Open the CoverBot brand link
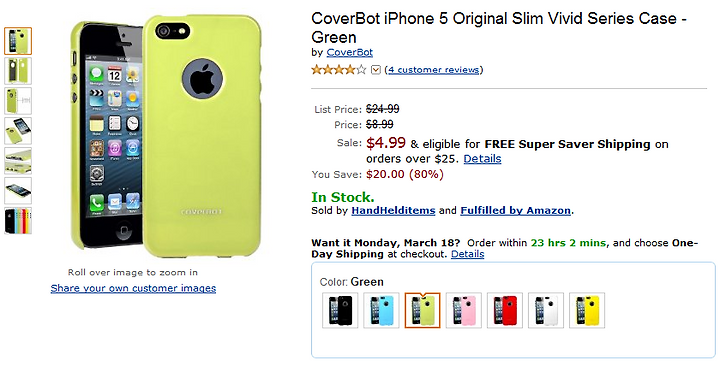 pyautogui.click(x=349, y=52)
